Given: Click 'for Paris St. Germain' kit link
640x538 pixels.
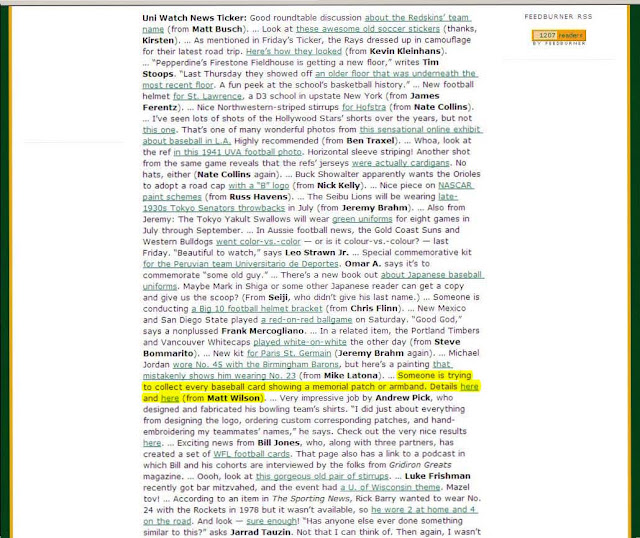Looking at the screenshot, I should click(289, 353).
